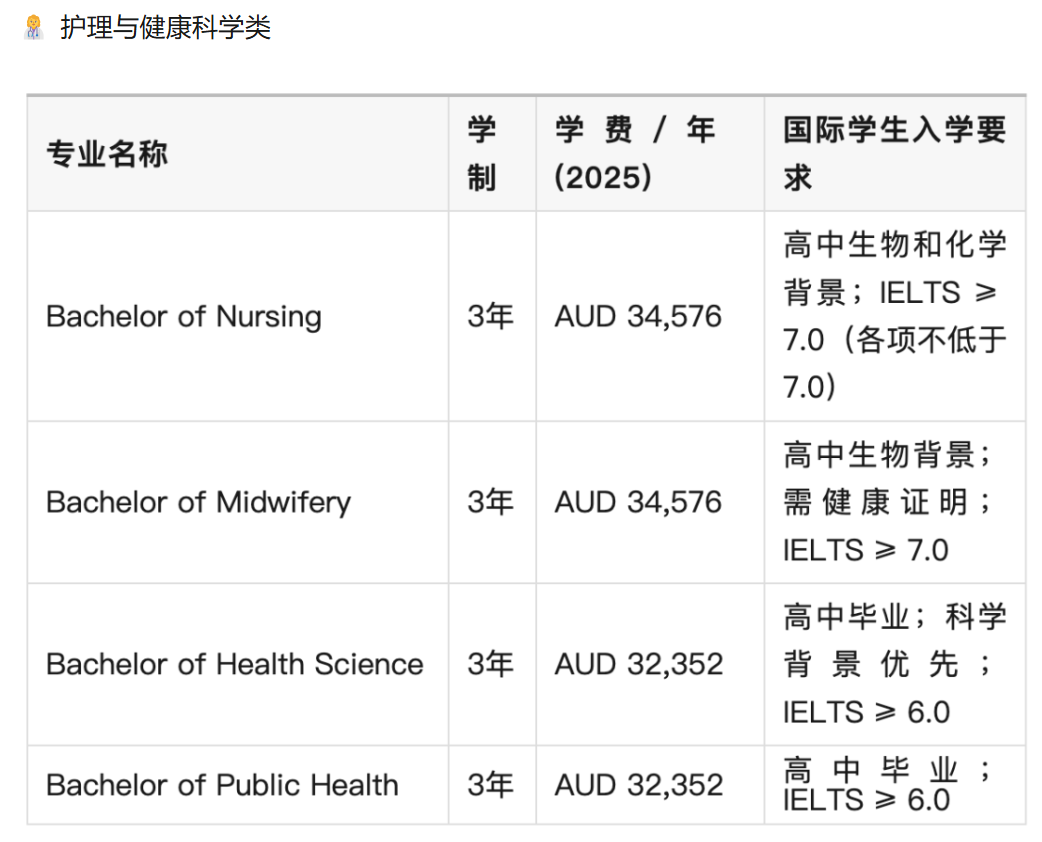Select the Bachelor of Health Science cell

click(235, 664)
